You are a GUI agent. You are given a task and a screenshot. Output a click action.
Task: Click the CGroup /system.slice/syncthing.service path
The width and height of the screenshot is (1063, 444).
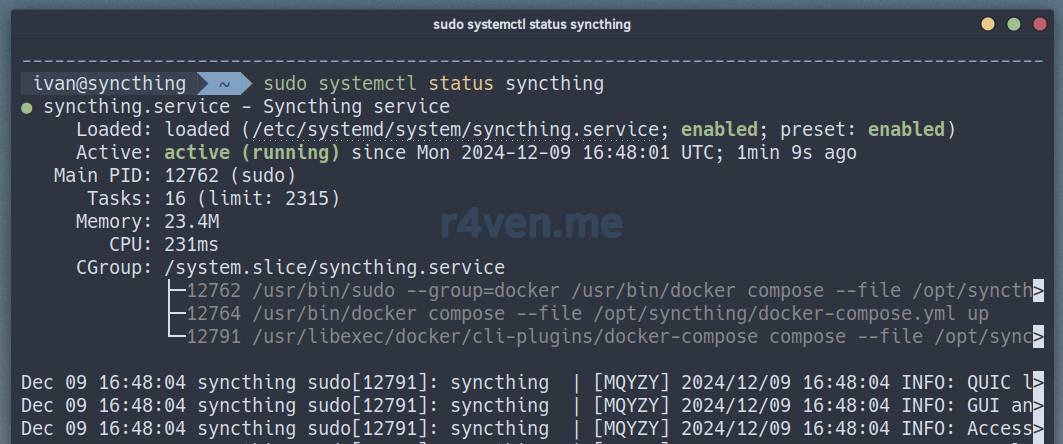pos(334,268)
